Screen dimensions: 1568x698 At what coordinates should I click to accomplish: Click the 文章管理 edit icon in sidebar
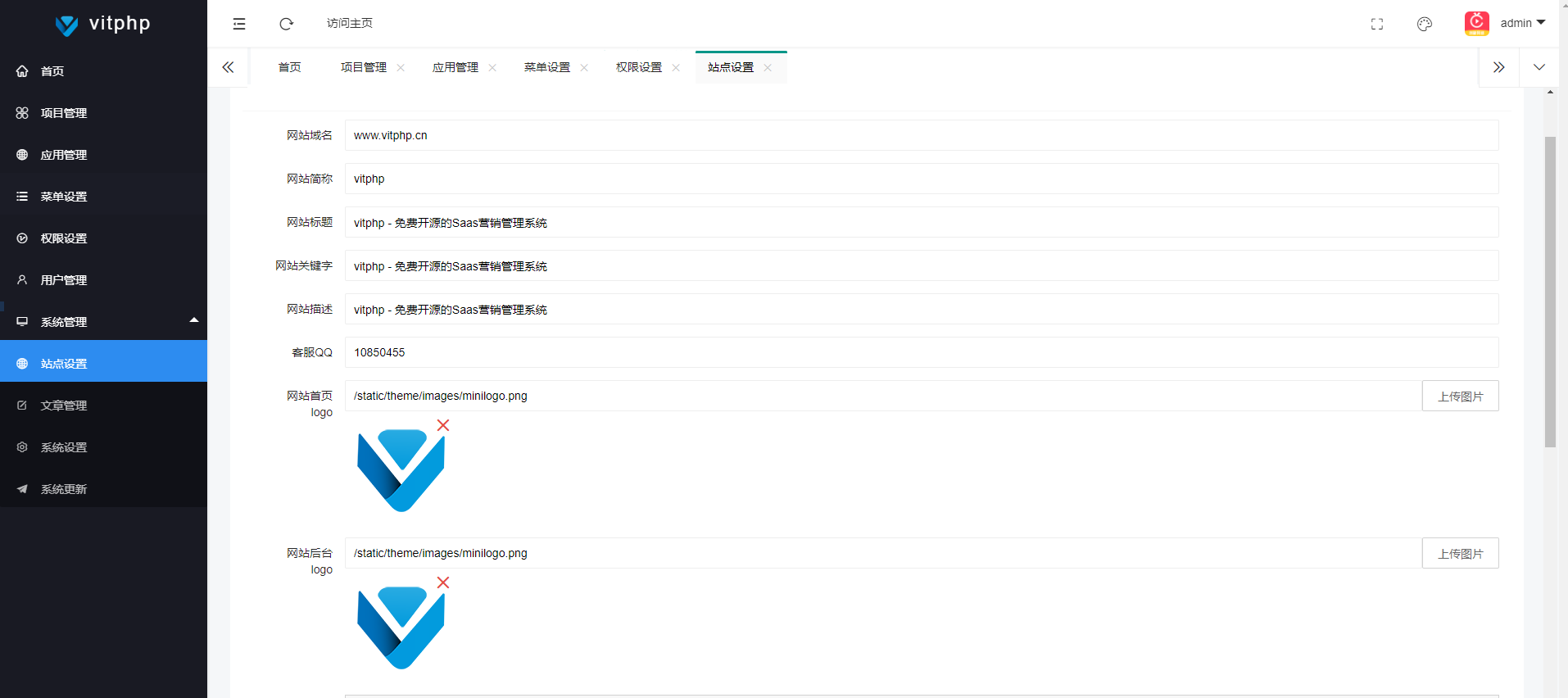pos(22,406)
